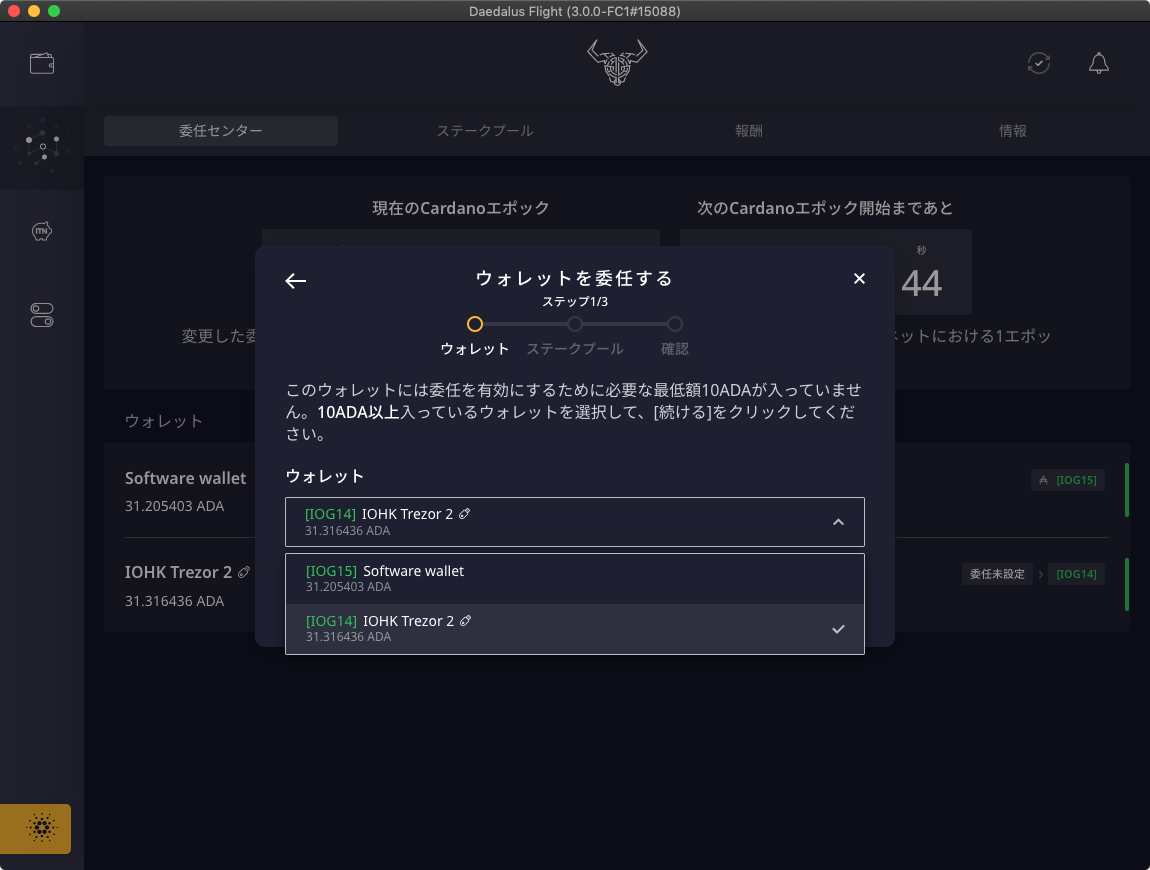
Task: Click the Cardano logo button at sidebar bottom
Action: click(x=36, y=828)
